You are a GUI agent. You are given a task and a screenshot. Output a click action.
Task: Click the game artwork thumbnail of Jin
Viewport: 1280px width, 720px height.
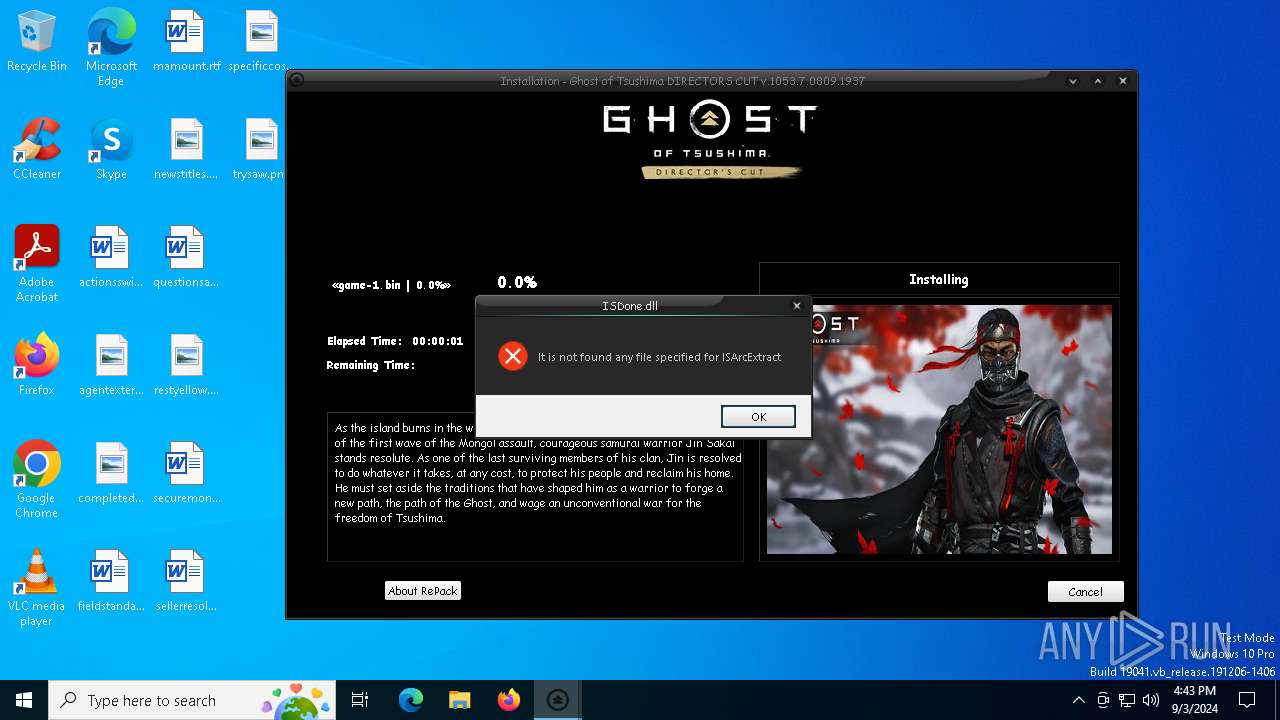pyautogui.click(x=939, y=429)
